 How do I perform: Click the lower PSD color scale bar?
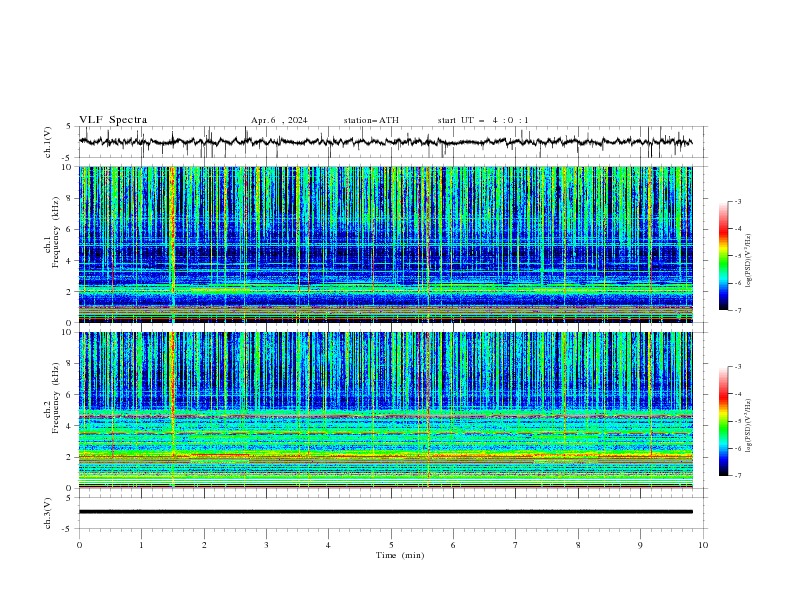(723, 421)
